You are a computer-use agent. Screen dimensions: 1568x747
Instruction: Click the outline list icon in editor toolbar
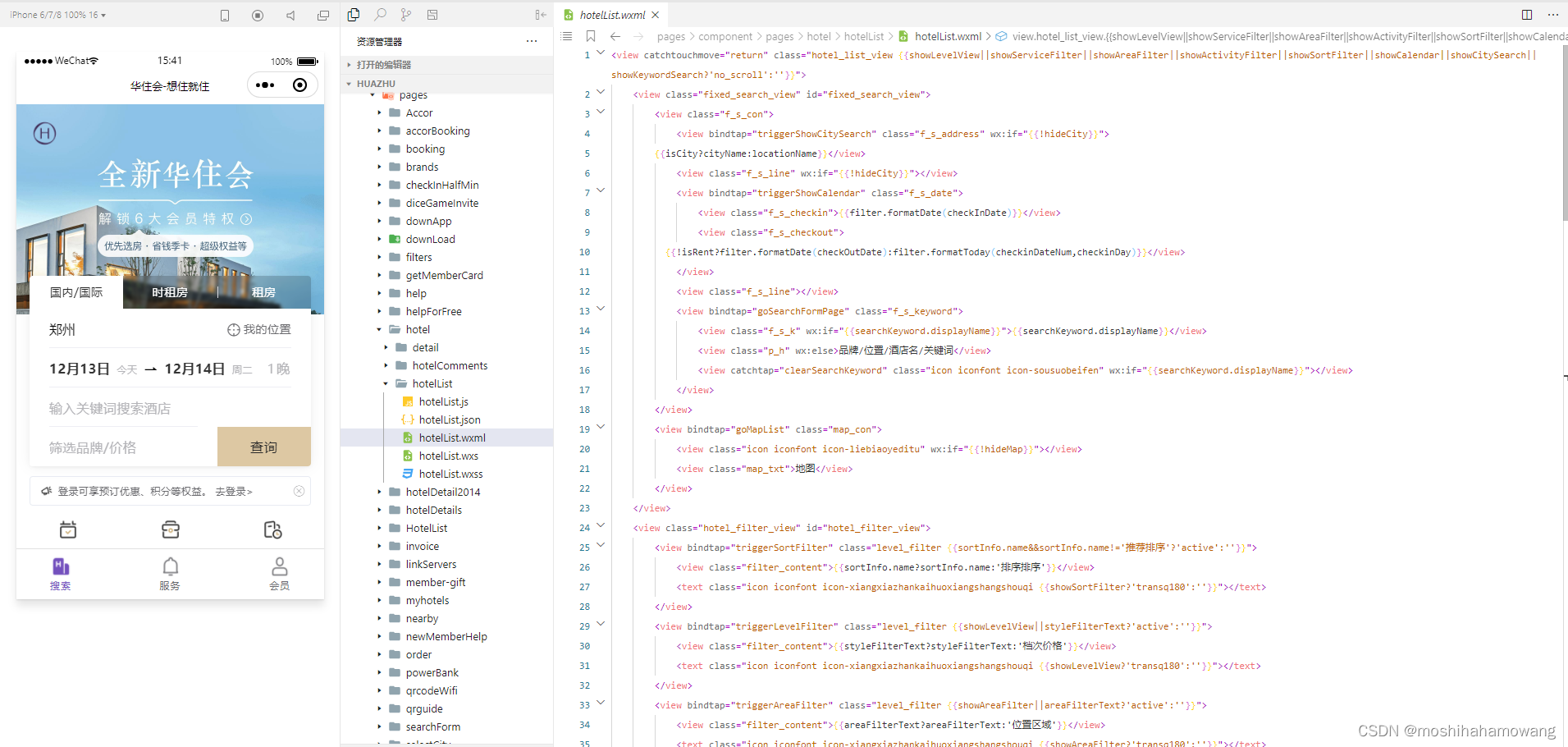click(x=566, y=36)
